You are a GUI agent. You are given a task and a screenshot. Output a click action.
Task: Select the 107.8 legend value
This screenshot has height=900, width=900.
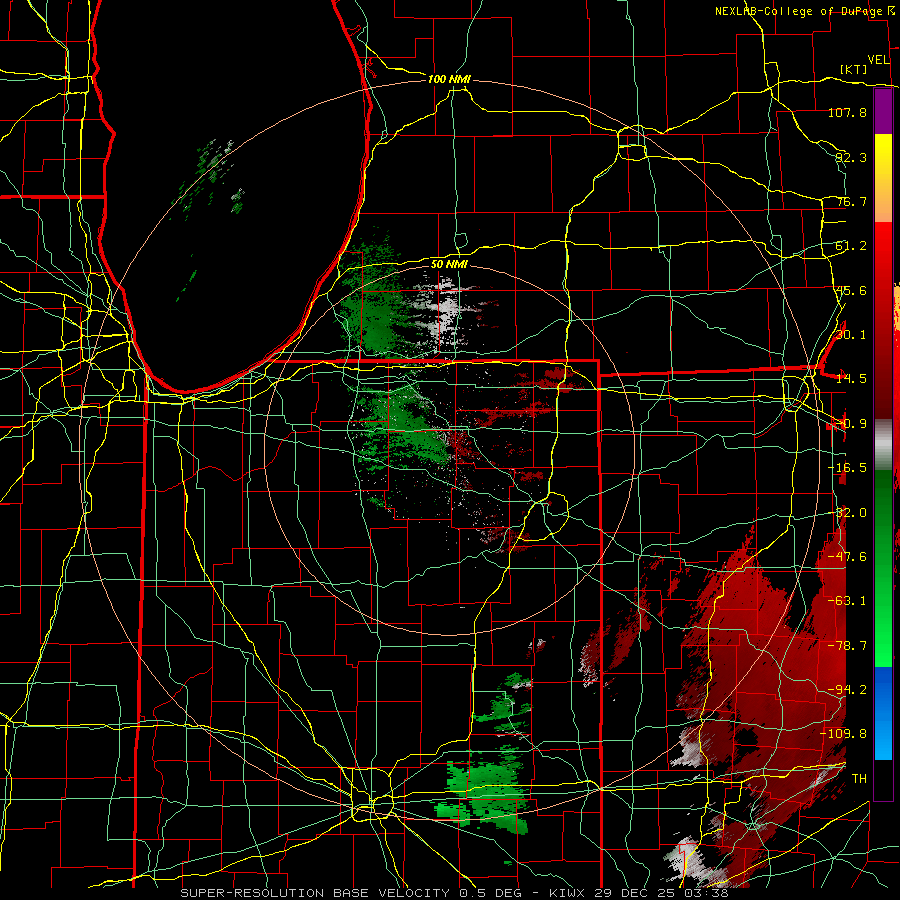coord(847,112)
